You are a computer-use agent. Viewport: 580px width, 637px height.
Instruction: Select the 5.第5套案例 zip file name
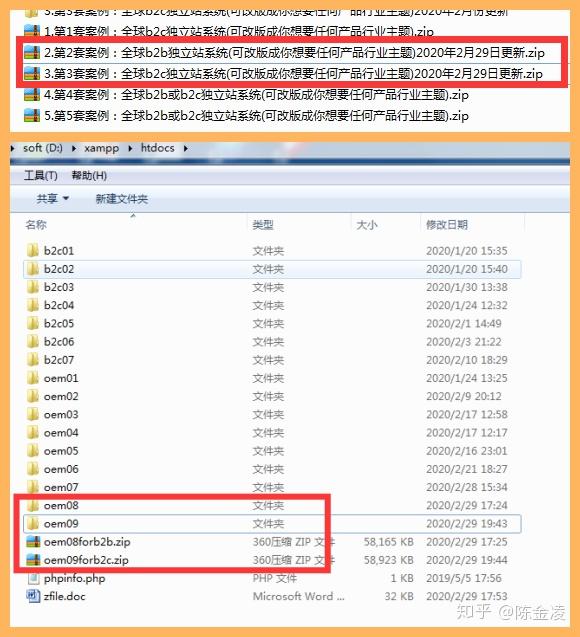pos(256,116)
